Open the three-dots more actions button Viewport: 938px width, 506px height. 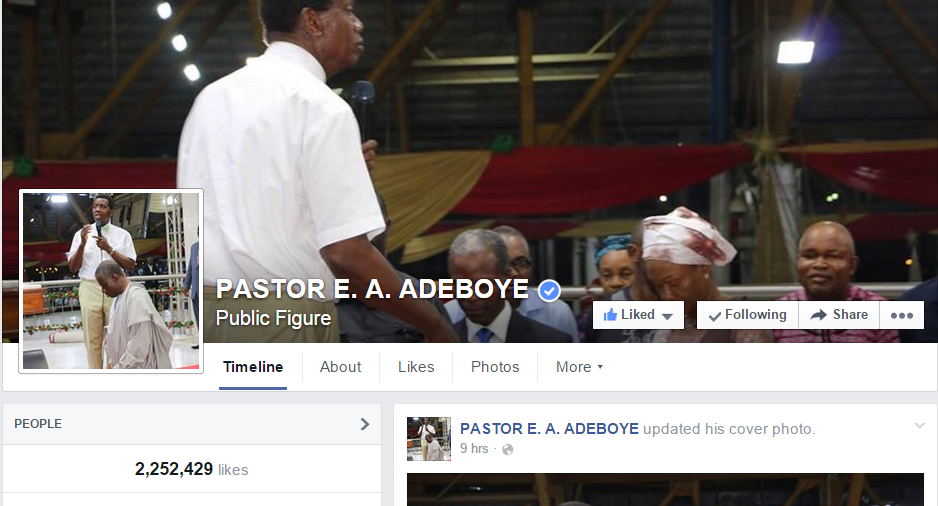902,315
